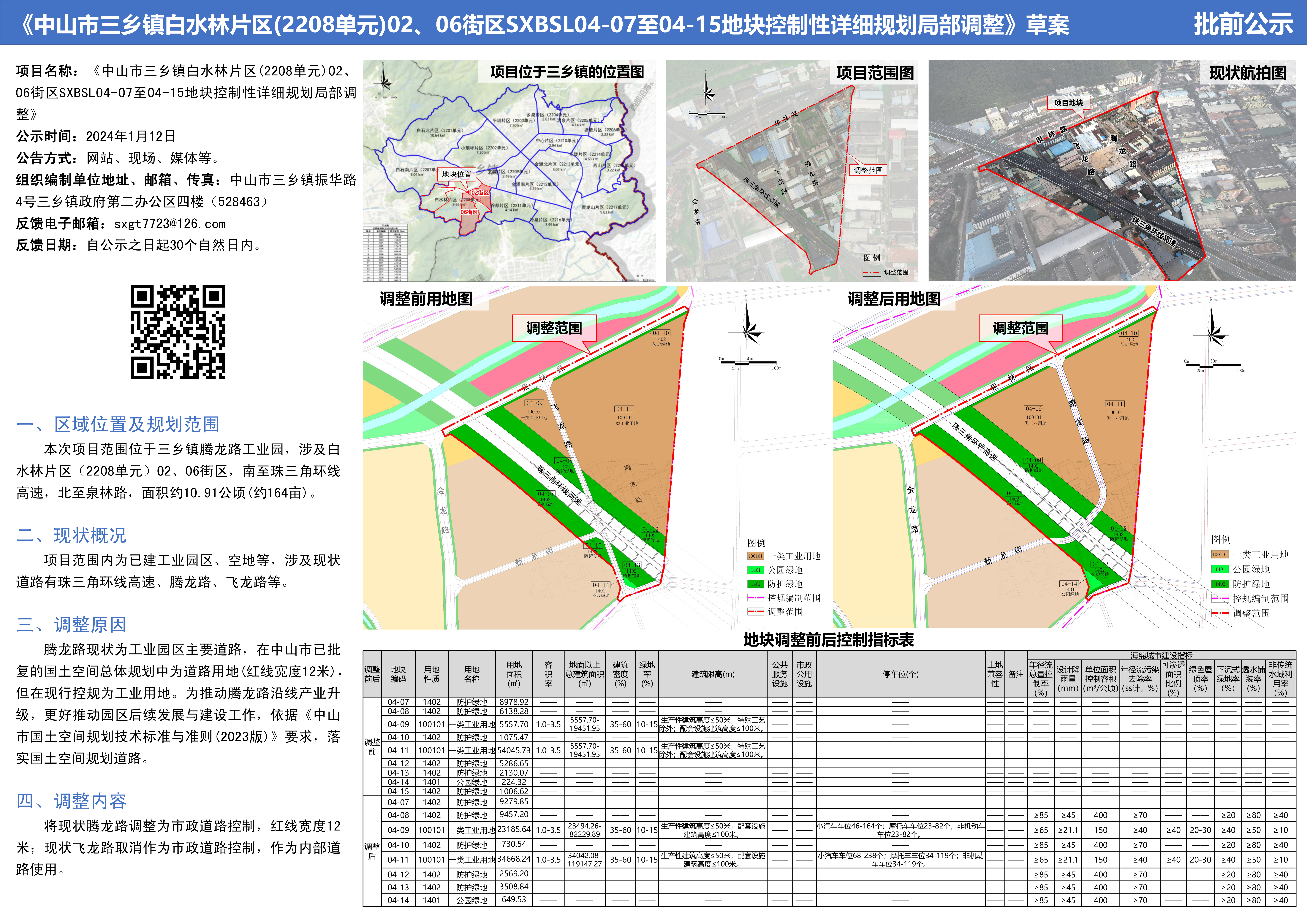The image size is (1307, 924).
Task: Click the 调整范围 label box on the 项目范围图
Action: pos(868,170)
